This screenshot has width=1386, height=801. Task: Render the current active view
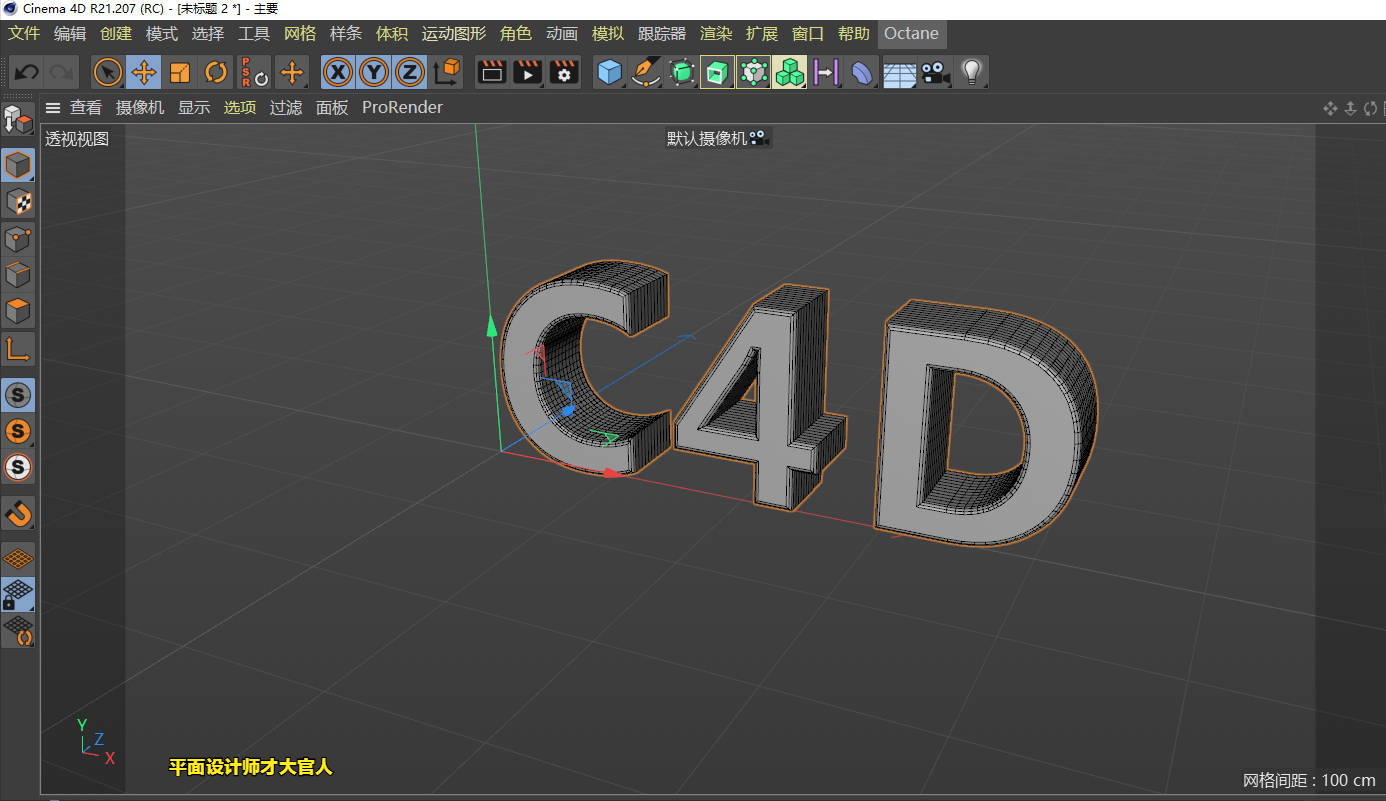tap(492, 72)
